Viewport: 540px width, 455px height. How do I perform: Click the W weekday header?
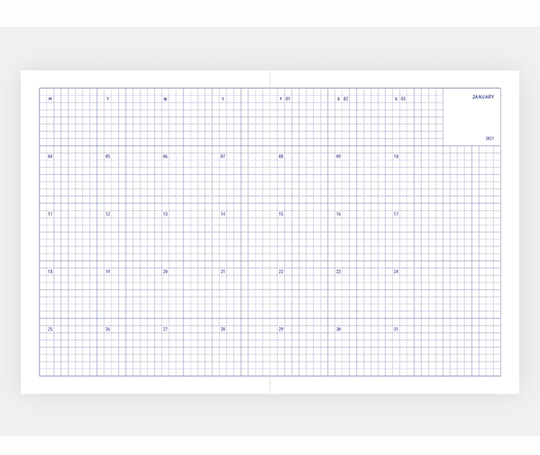pyautogui.click(x=165, y=99)
